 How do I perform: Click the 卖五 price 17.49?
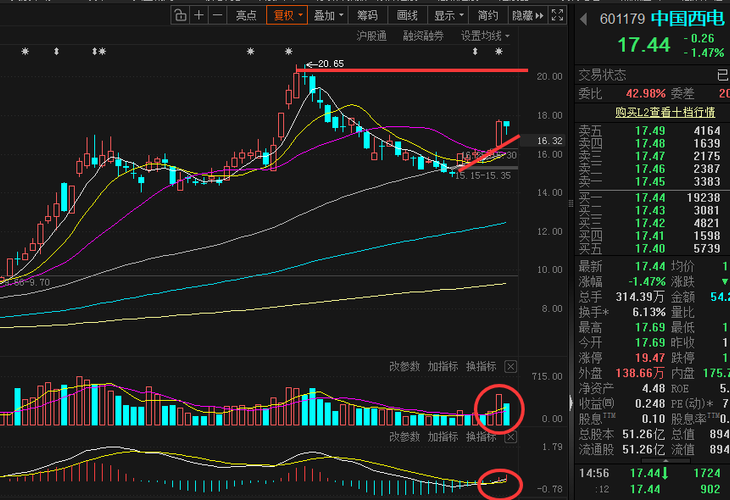pos(650,131)
